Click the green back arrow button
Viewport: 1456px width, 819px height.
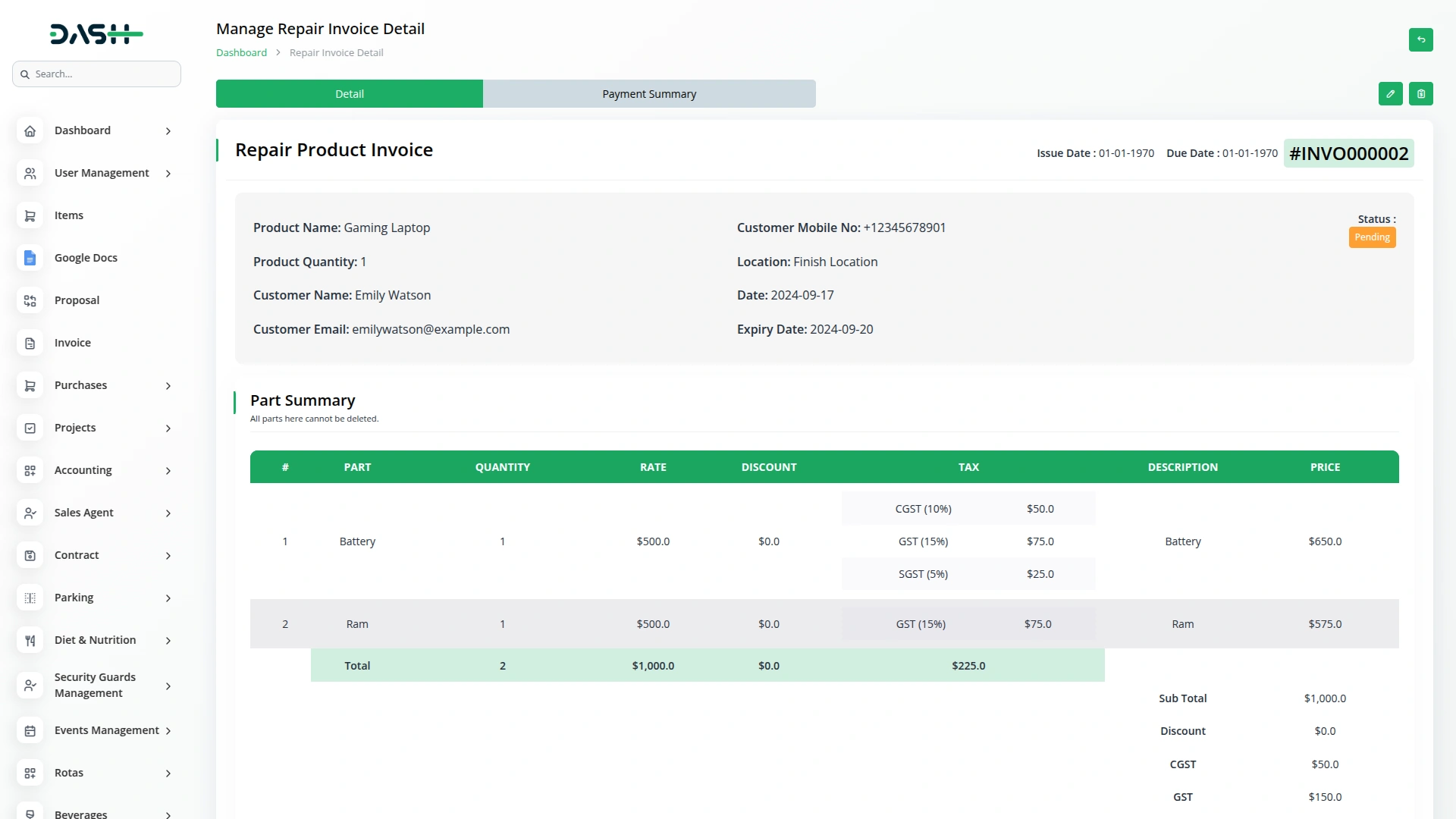(1421, 39)
